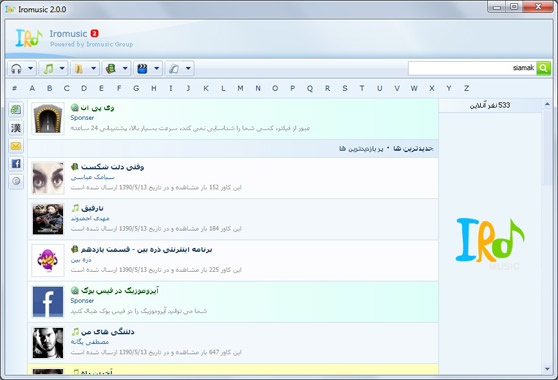The width and height of the screenshot is (558, 380).
Task: Click the green search magnifier button
Action: coord(543,68)
